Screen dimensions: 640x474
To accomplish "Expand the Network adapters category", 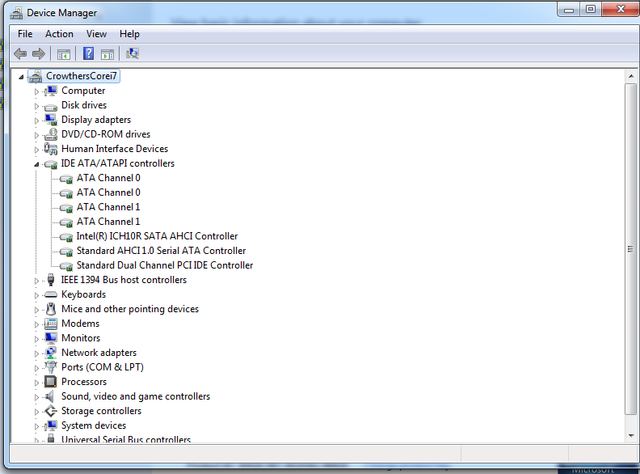I will point(36,354).
